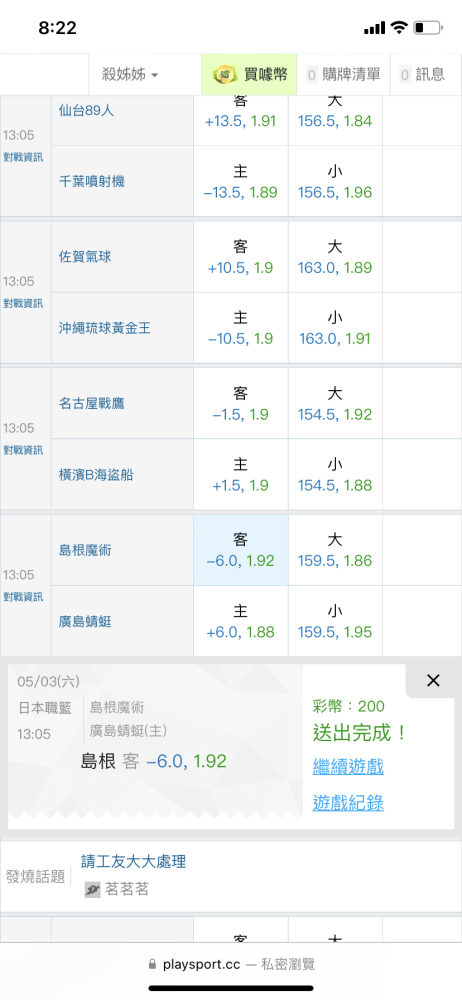Open the 殺姊姊 user dropdown
This screenshot has width=462, height=1000.
[130, 75]
